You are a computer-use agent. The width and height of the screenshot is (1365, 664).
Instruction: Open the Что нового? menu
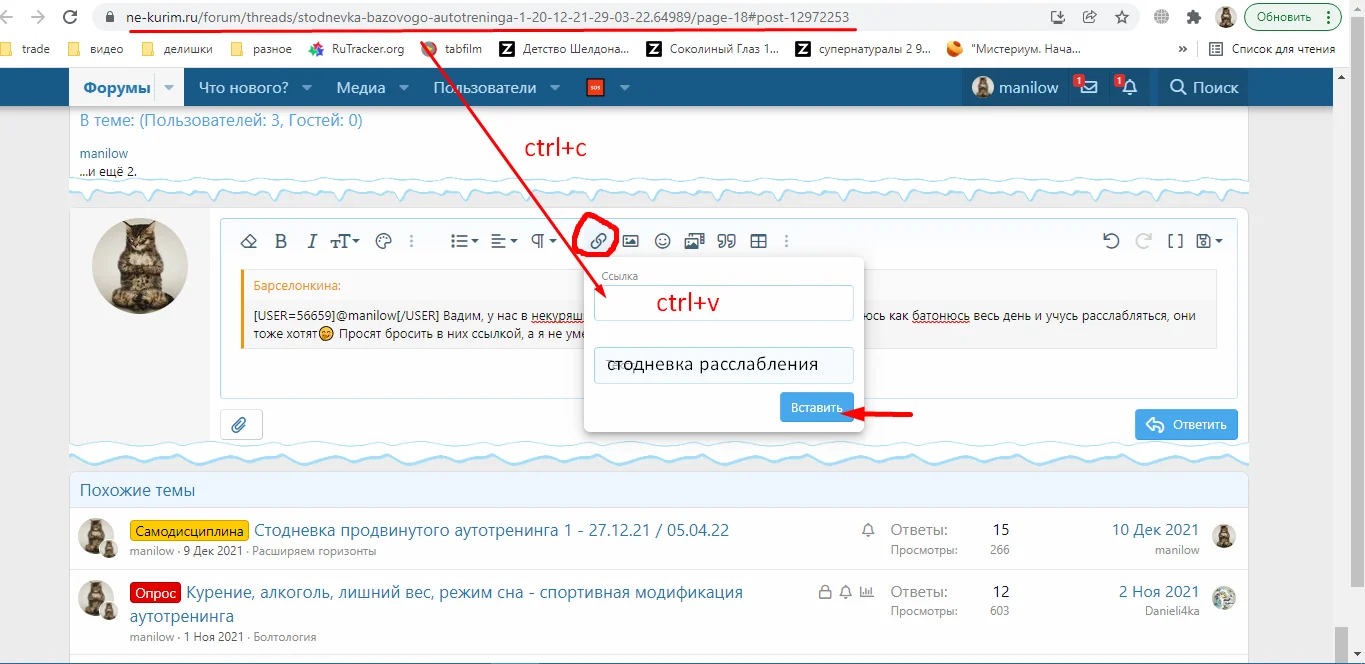coord(244,88)
